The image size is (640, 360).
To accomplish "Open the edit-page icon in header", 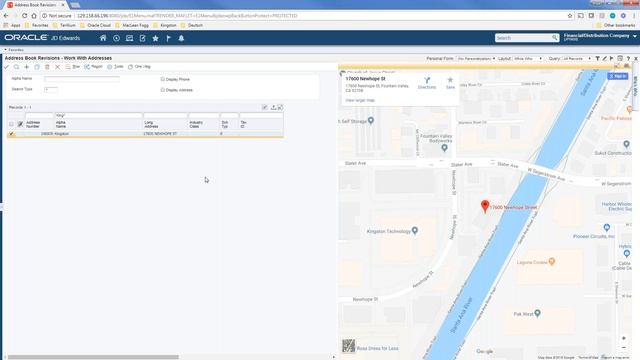I will pyautogui.click(x=142, y=38).
